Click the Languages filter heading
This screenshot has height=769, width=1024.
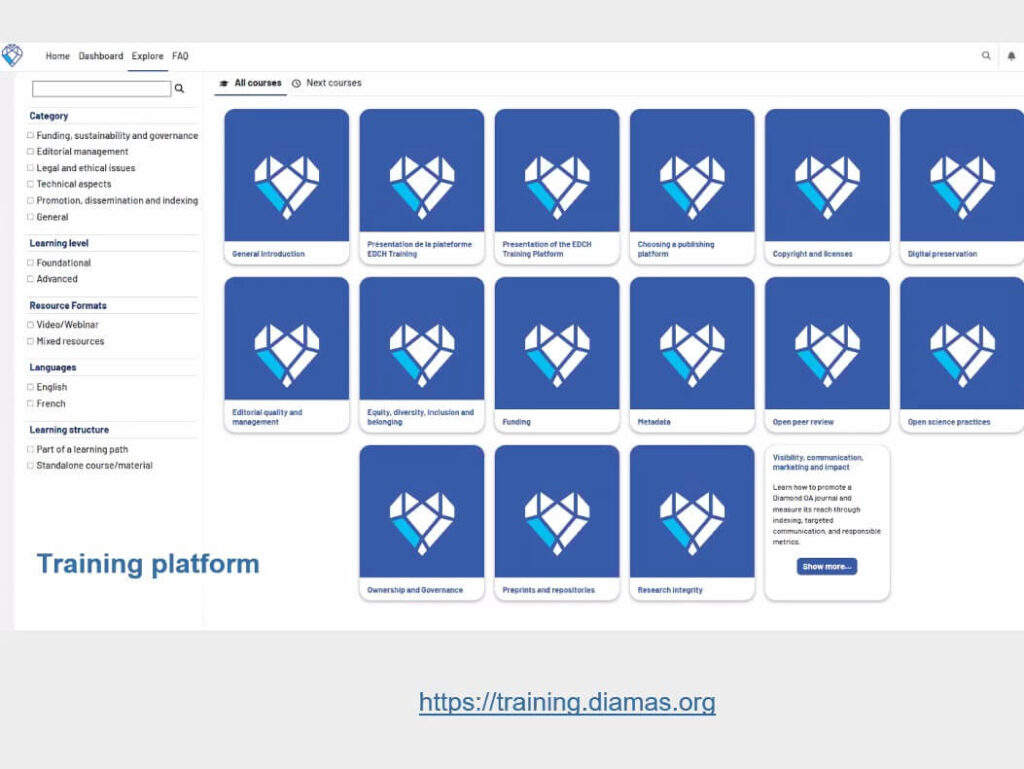(53, 368)
